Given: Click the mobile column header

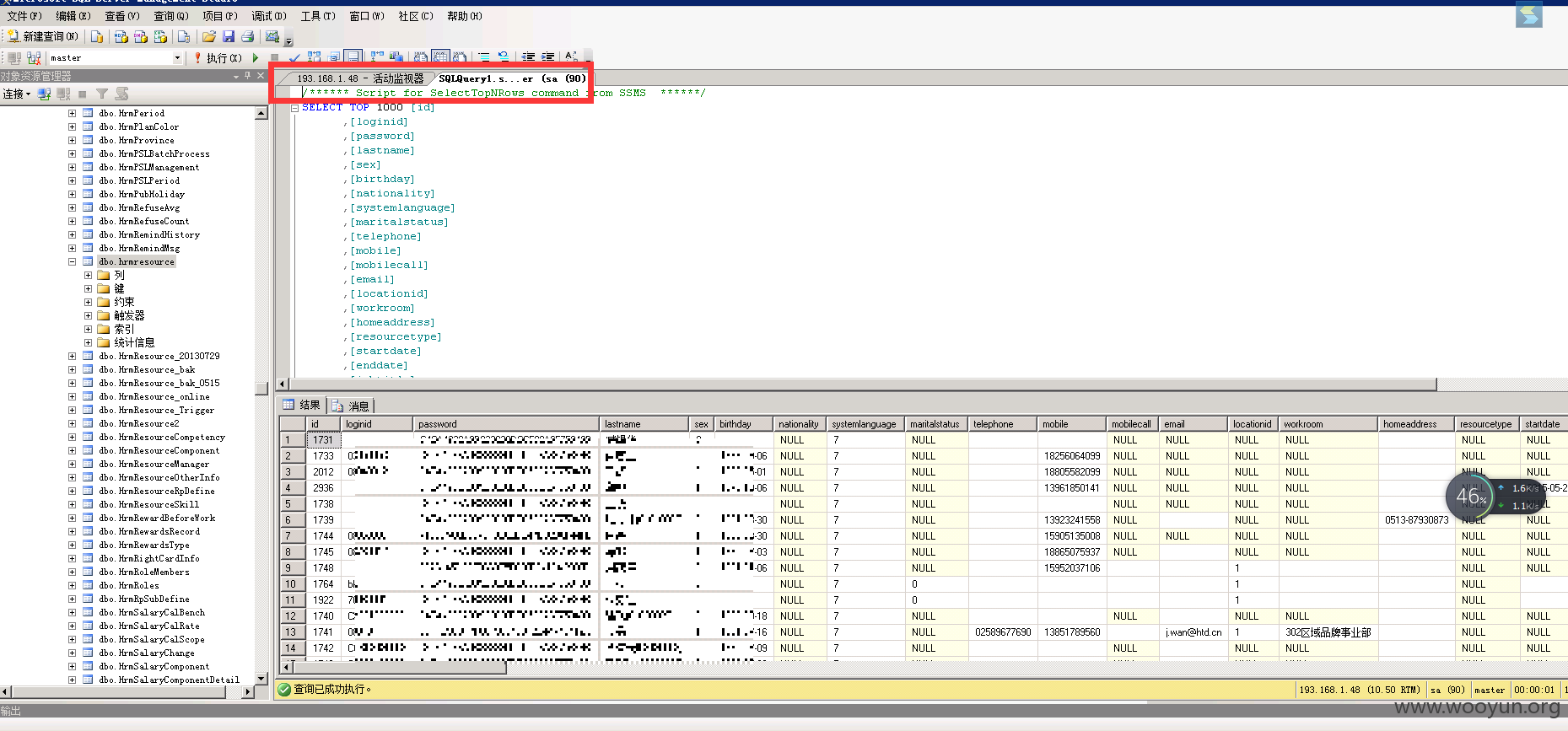Looking at the screenshot, I should click(1072, 424).
